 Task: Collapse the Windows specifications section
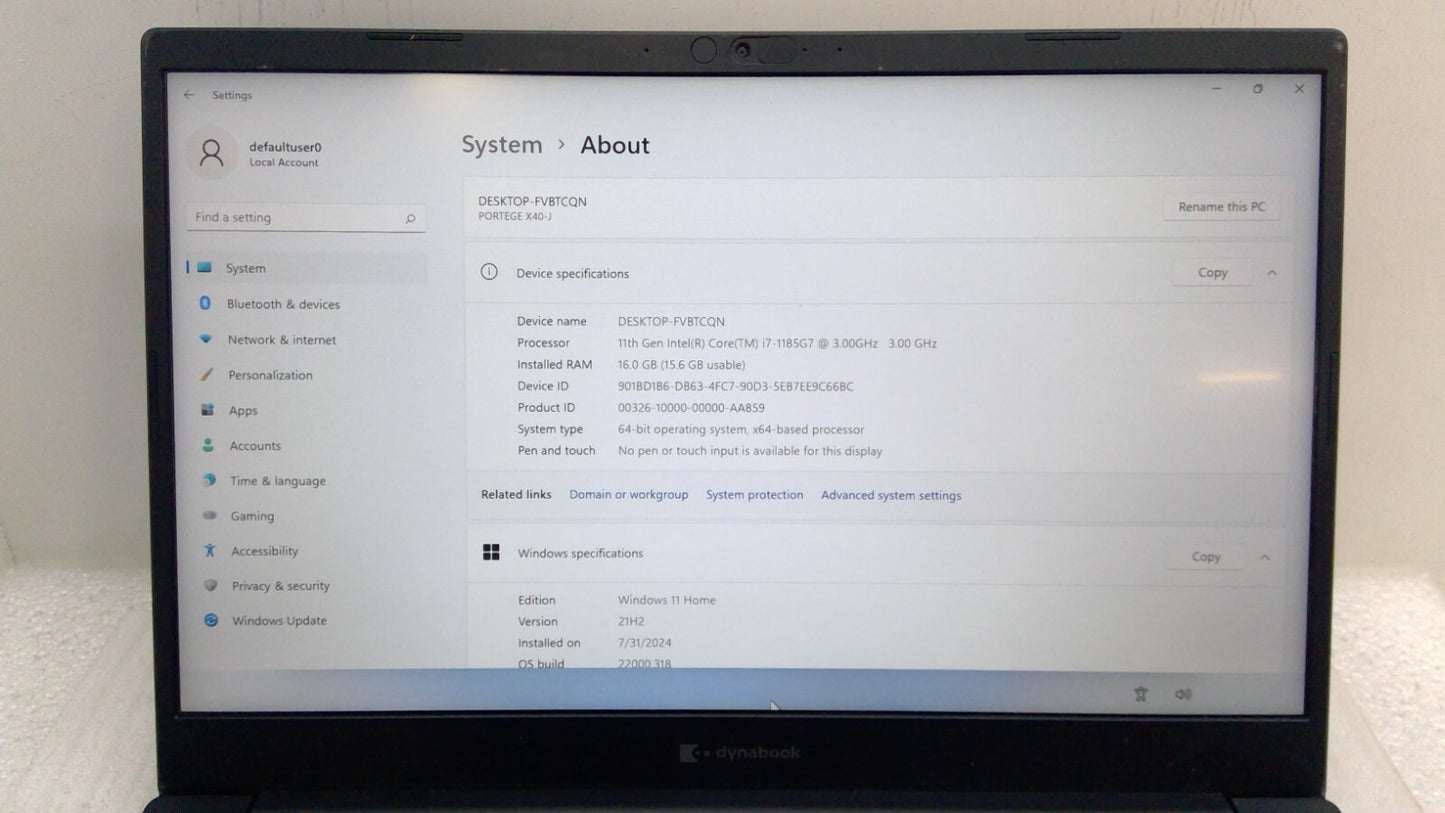(x=1265, y=557)
